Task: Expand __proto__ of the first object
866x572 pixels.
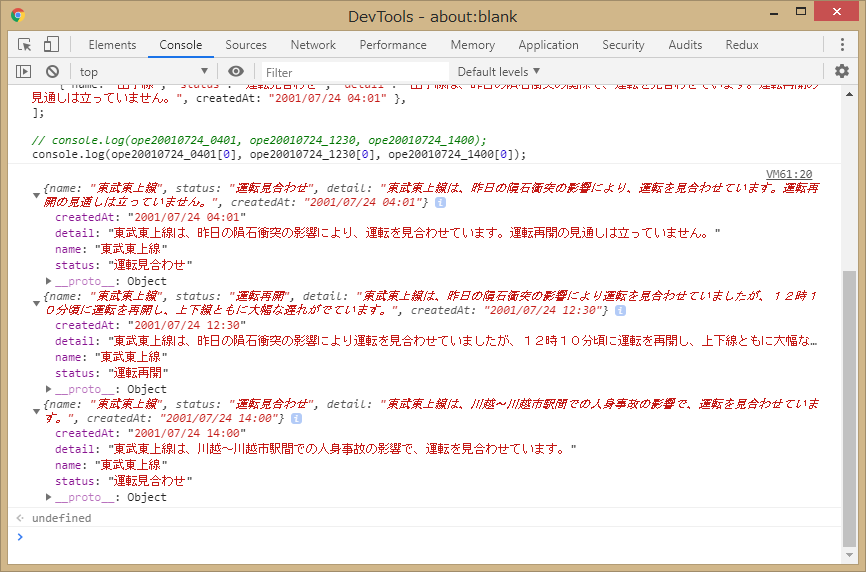Action: pos(49,281)
